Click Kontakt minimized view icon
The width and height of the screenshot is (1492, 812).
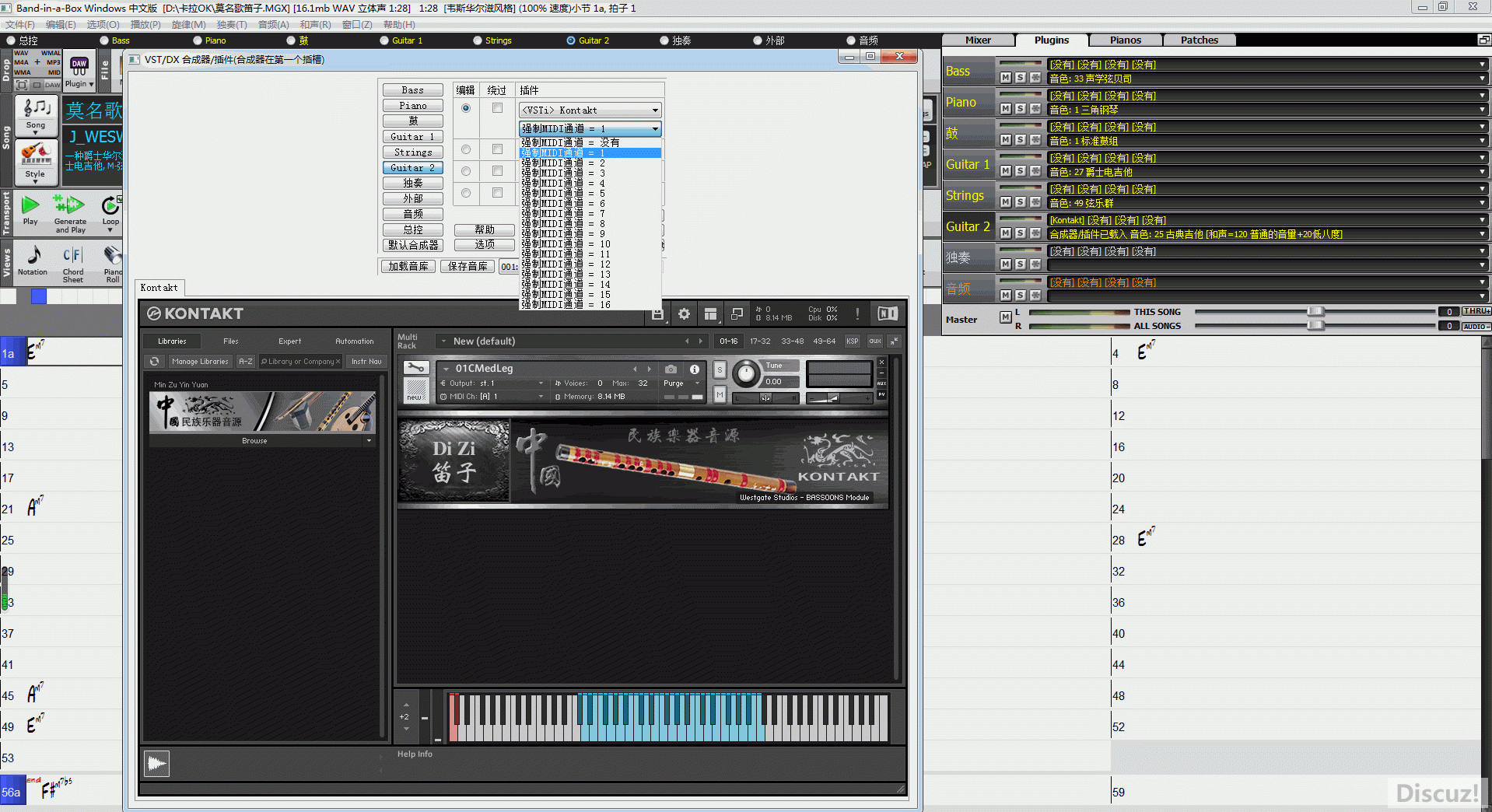click(737, 314)
